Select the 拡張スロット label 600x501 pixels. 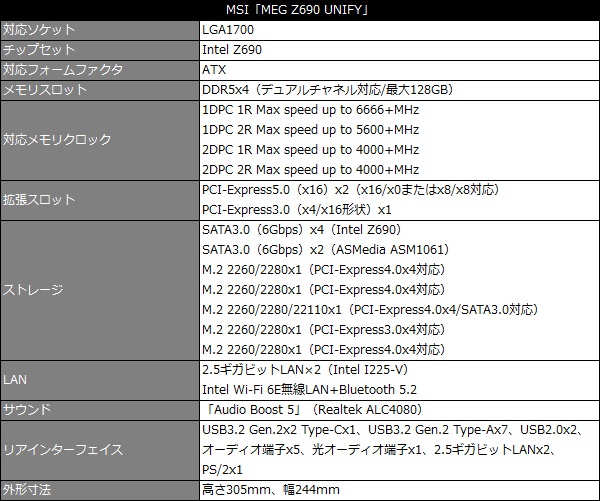coord(39,200)
